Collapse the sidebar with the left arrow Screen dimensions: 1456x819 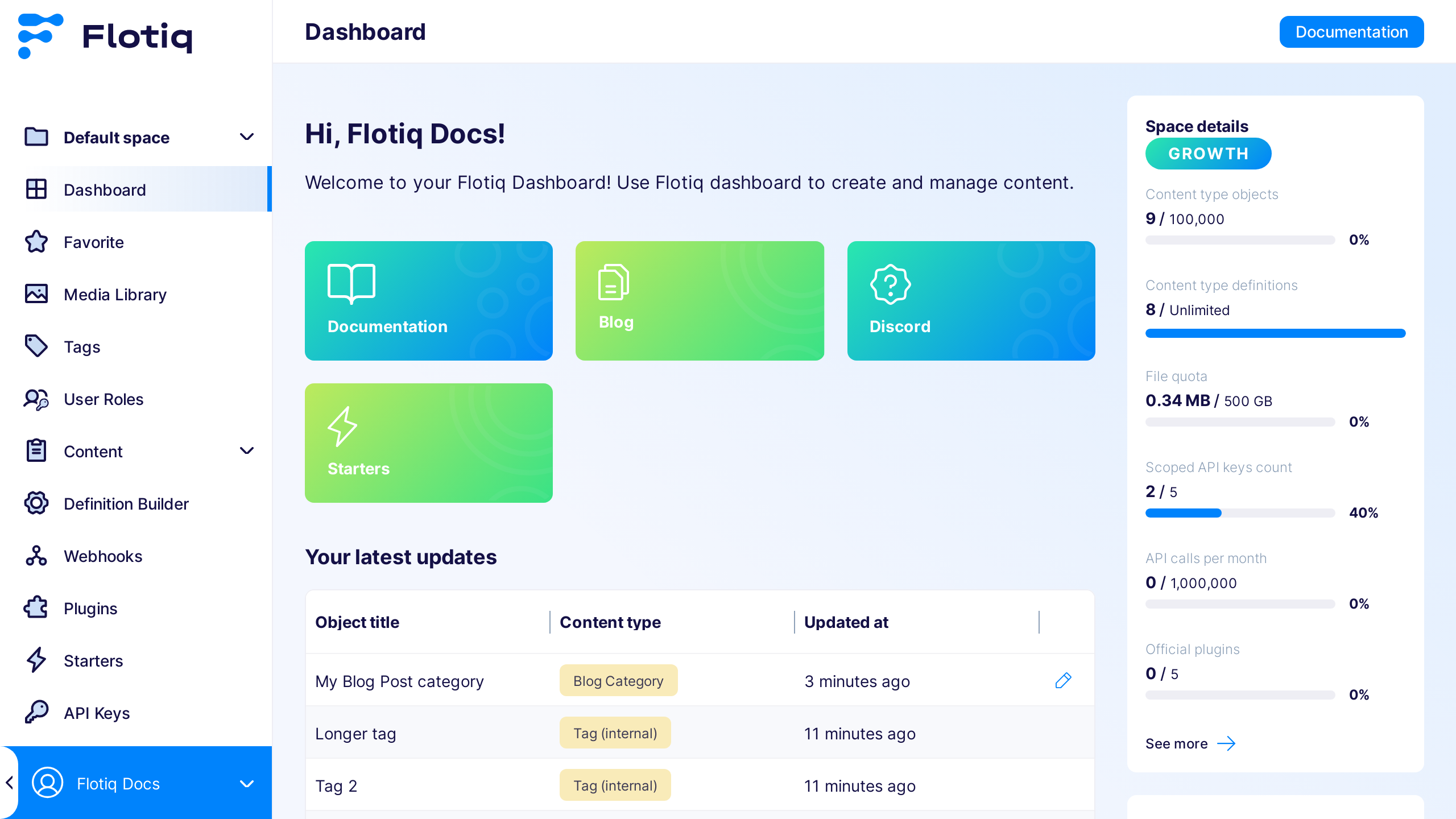[x=9, y=783]
